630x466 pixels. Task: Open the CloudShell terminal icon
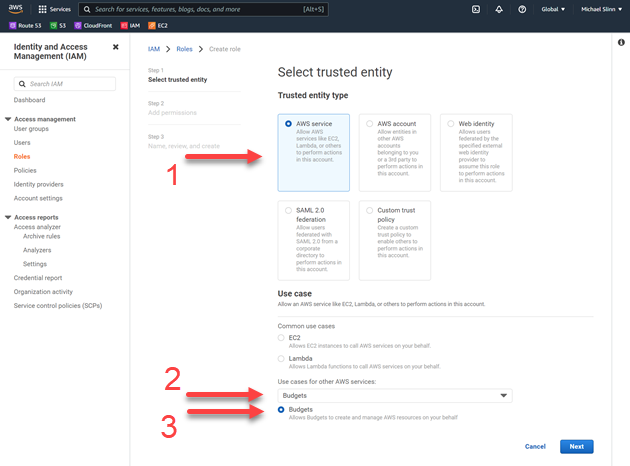click(x=476, y=9)
